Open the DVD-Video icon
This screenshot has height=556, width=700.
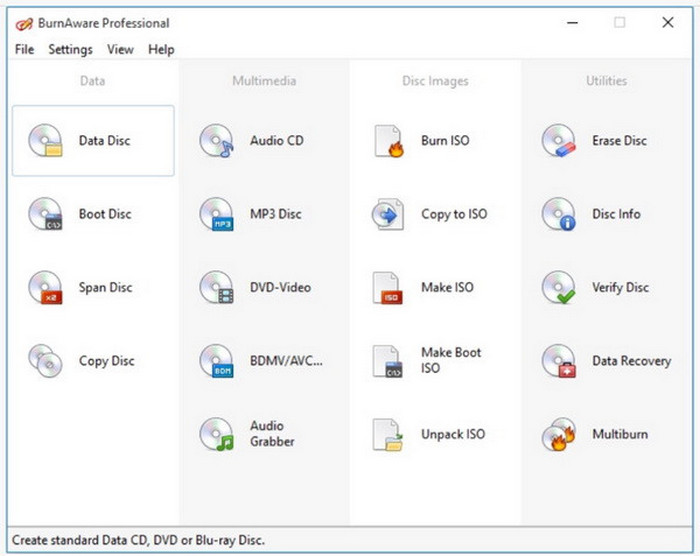pyautogui.click(x=216, y=288)
